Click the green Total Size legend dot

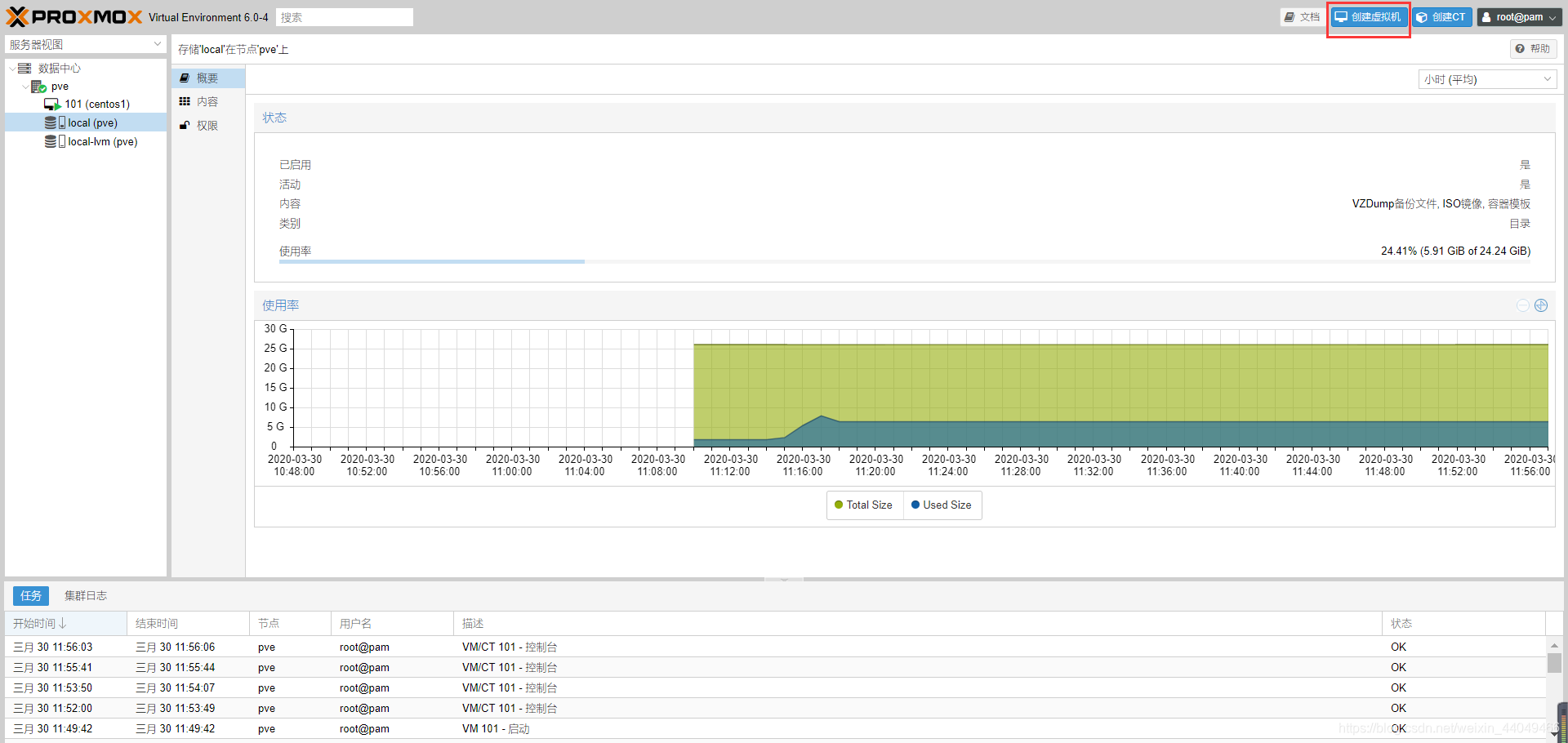click(839, 505)
